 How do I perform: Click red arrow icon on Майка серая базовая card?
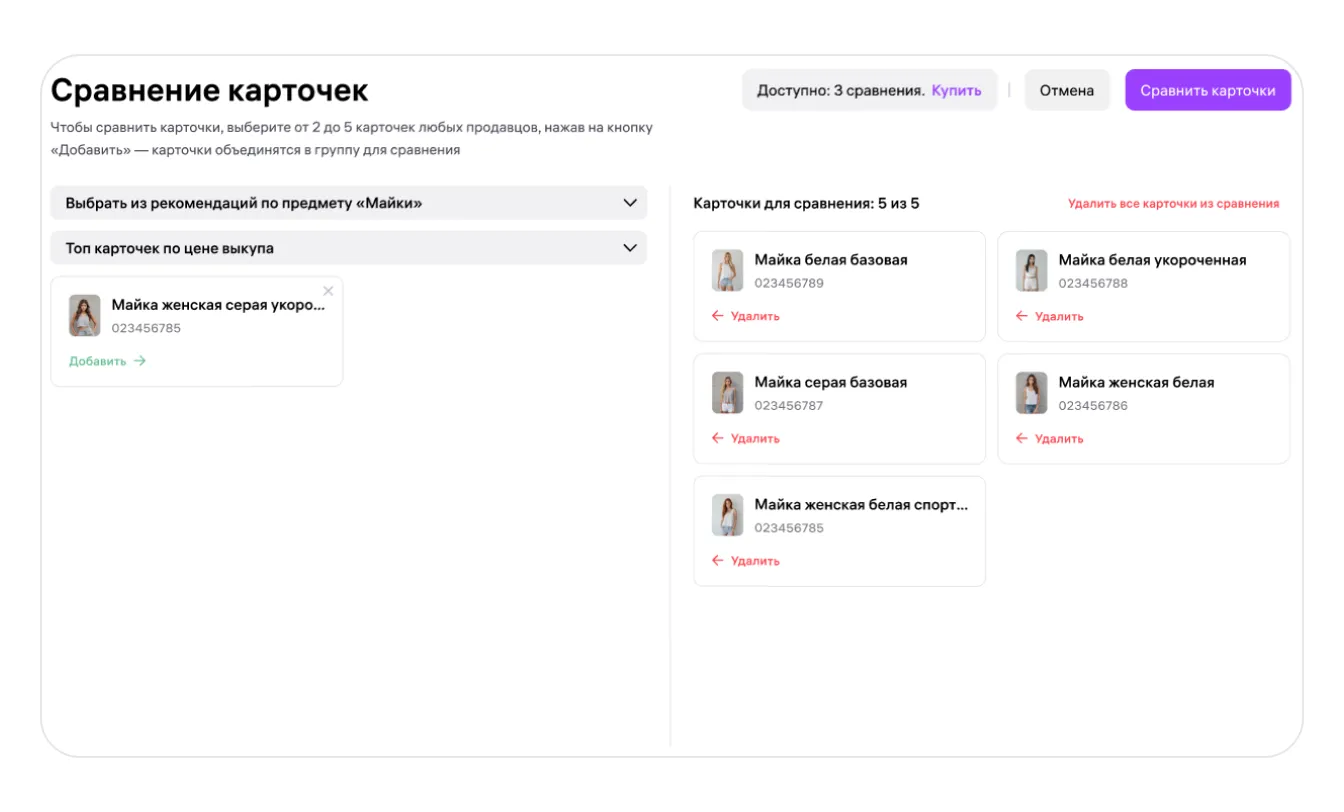(717, 438)
